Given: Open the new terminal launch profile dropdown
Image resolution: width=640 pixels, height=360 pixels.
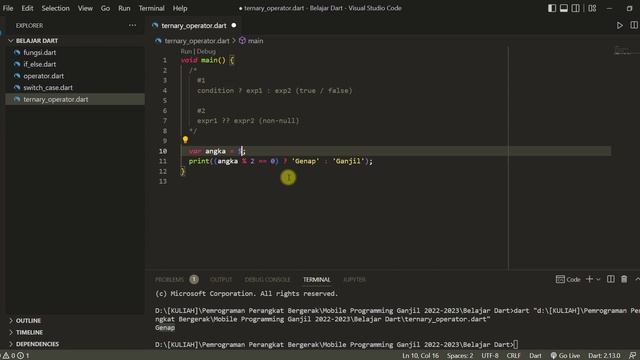Looking at the screenshot, I should (598, 280).
